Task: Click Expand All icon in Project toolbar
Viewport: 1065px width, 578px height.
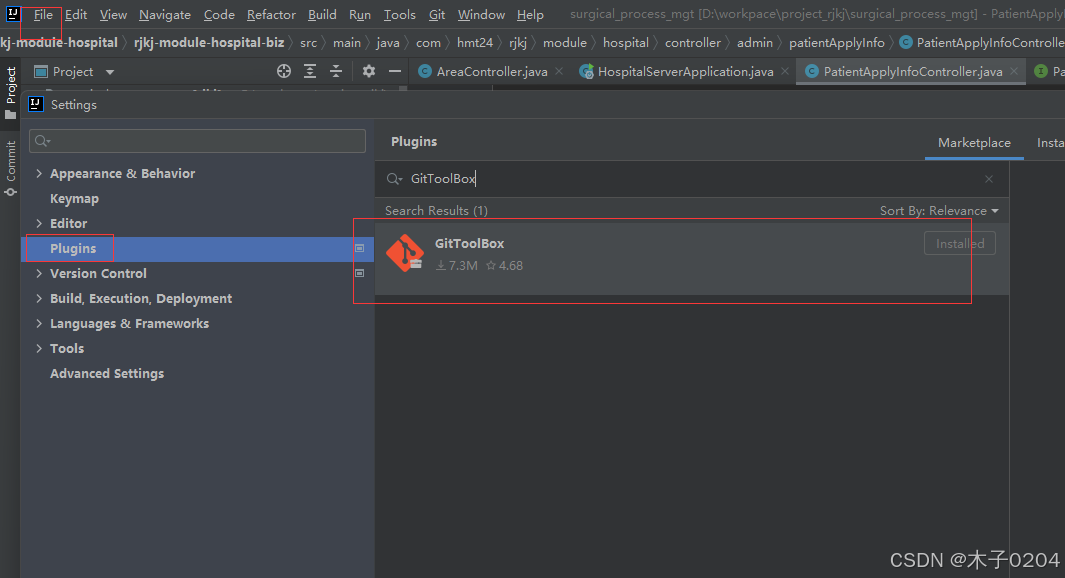Action: click(310, 71)
